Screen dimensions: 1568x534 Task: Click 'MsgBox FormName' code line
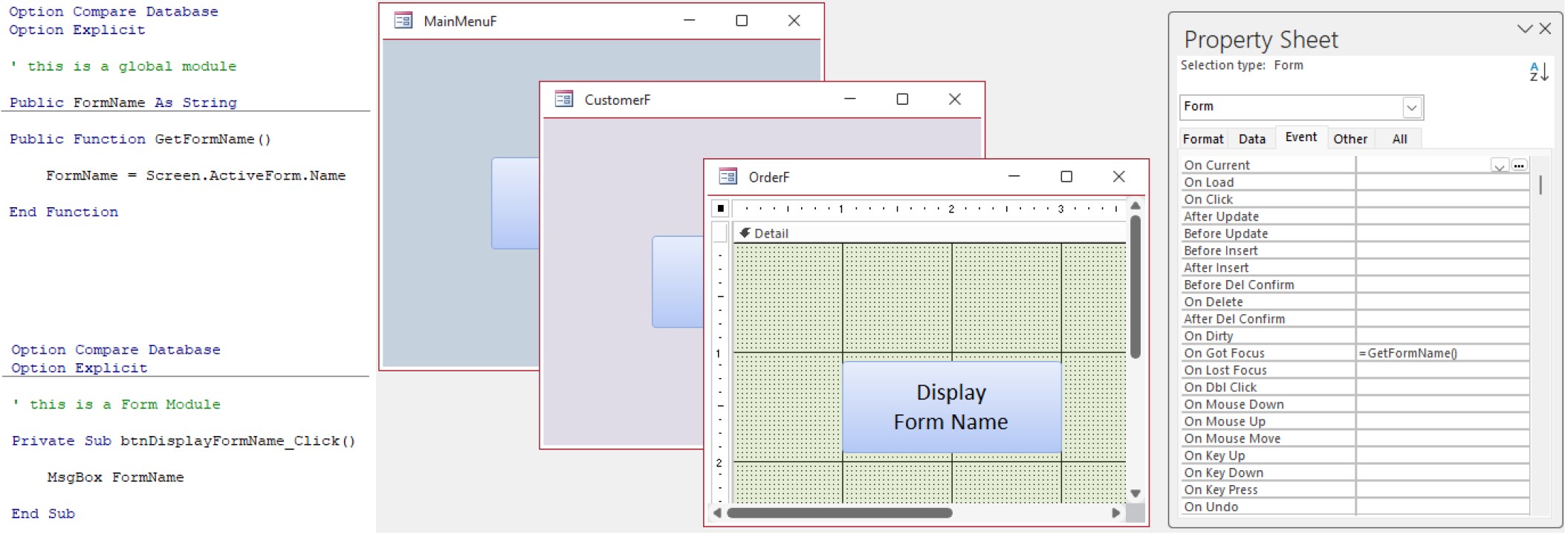115,477
